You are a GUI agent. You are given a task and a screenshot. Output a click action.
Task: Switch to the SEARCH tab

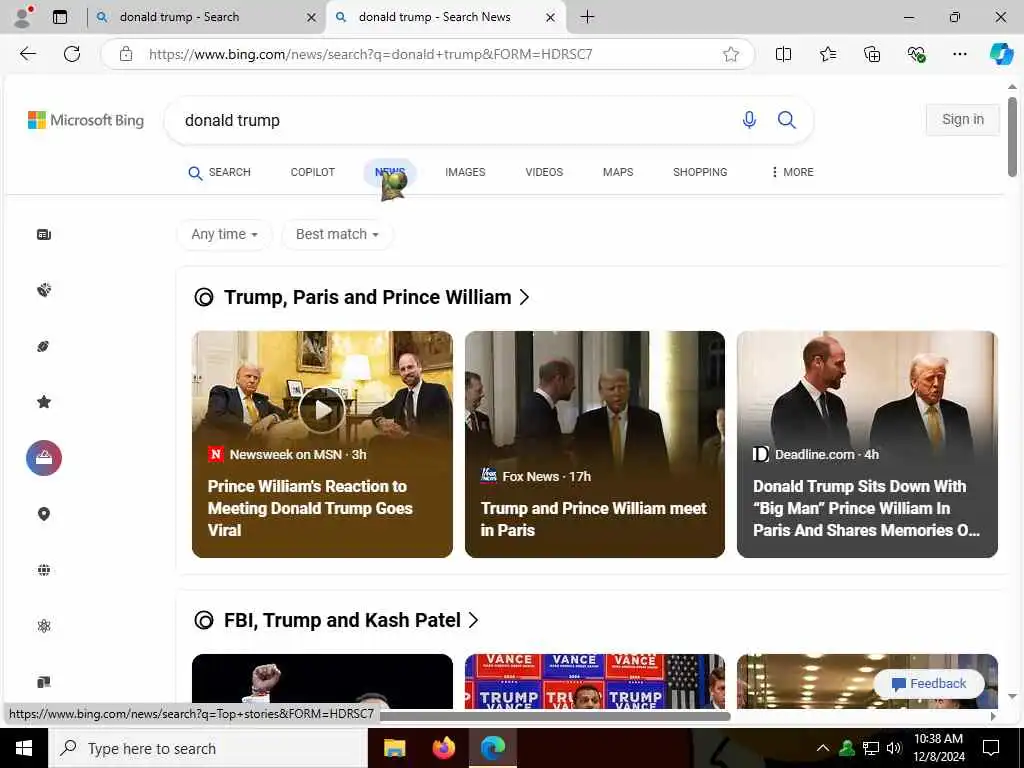(219, 172)
